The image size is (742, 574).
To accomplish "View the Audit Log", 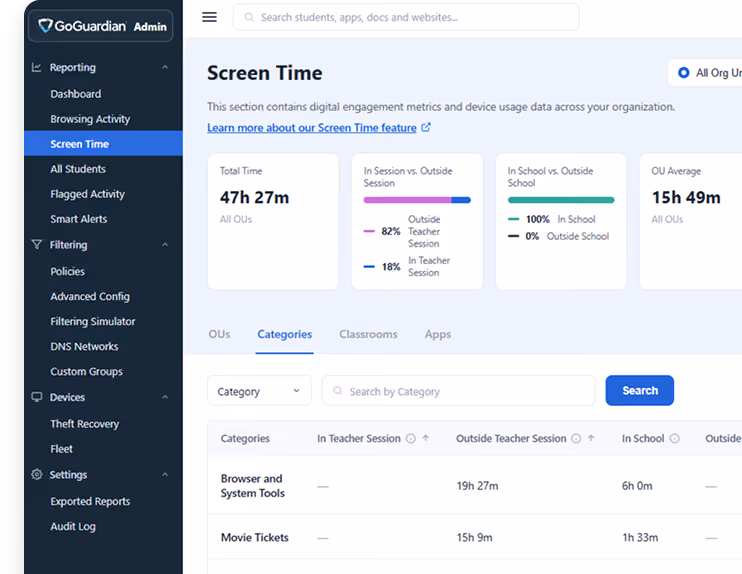I will pos(73,526).
